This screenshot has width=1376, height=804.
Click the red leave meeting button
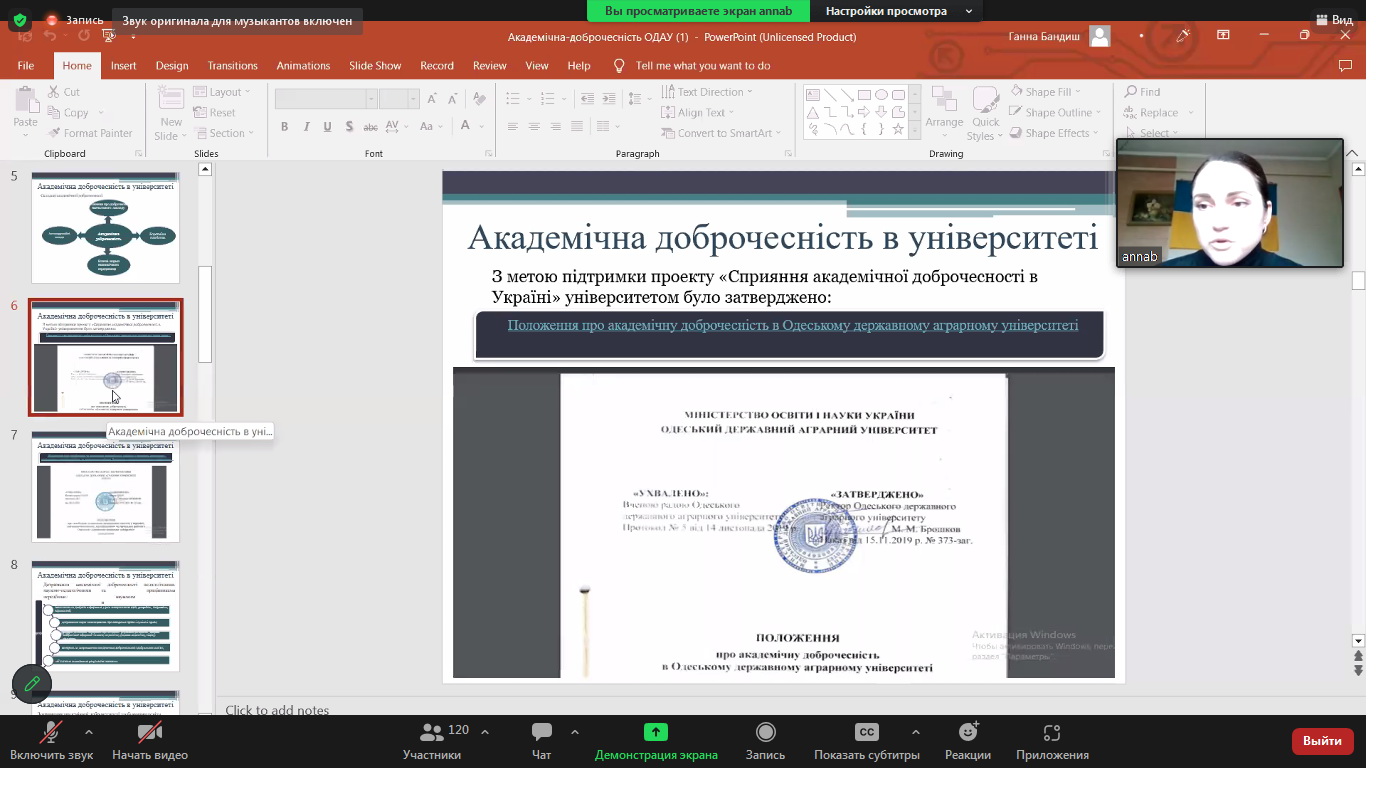point(1322,741)
